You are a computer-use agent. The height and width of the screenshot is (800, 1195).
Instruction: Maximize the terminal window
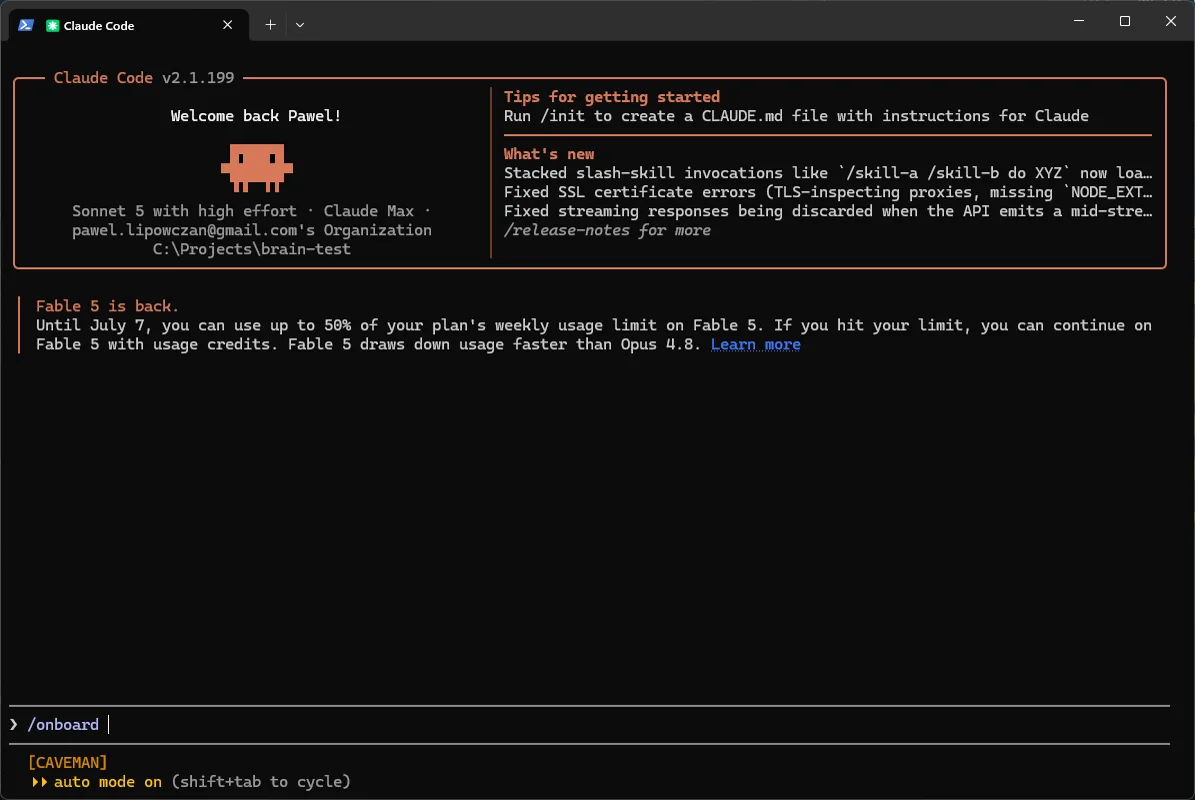coord(1124,21)
